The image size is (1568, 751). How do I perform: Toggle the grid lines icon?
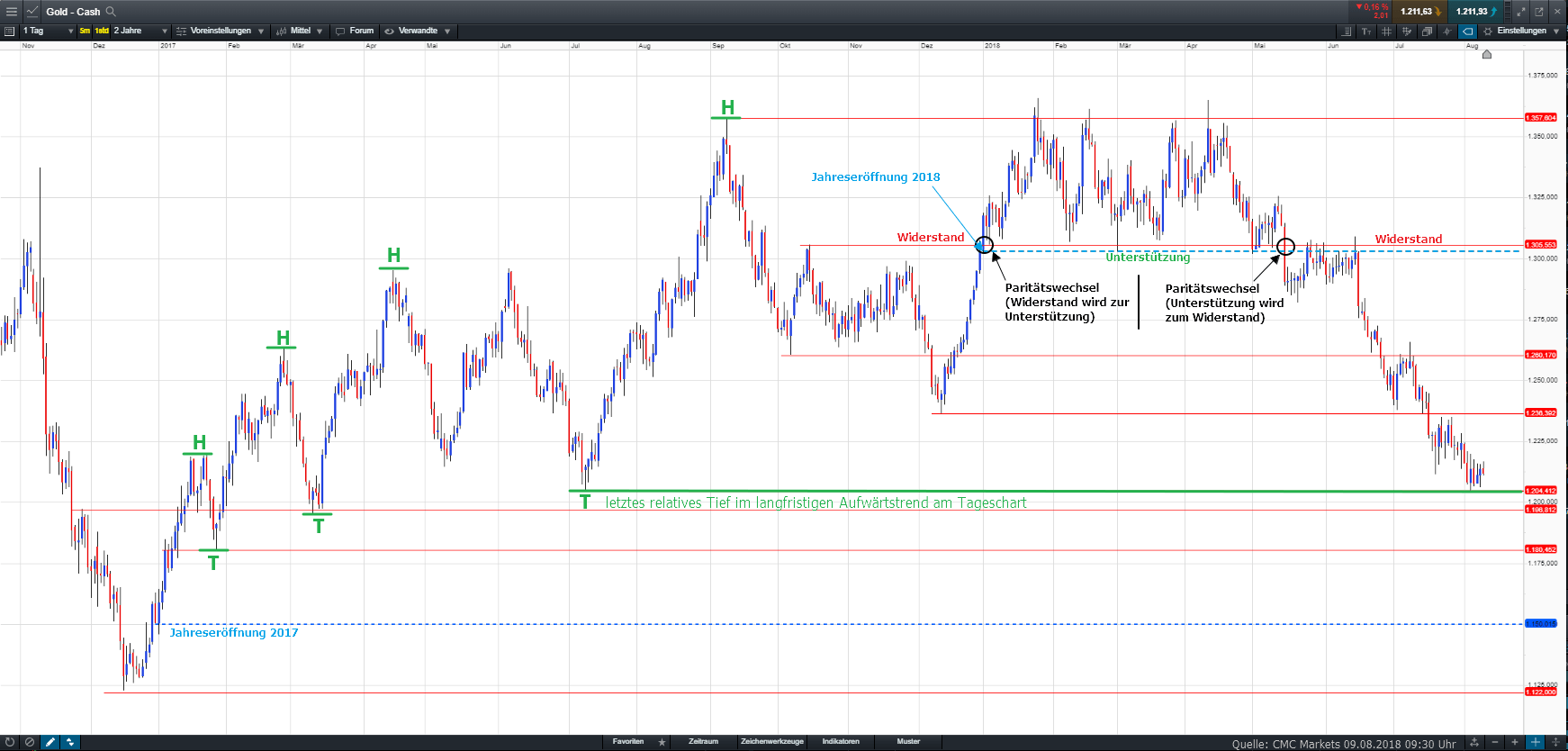(x=1386, y=31)
